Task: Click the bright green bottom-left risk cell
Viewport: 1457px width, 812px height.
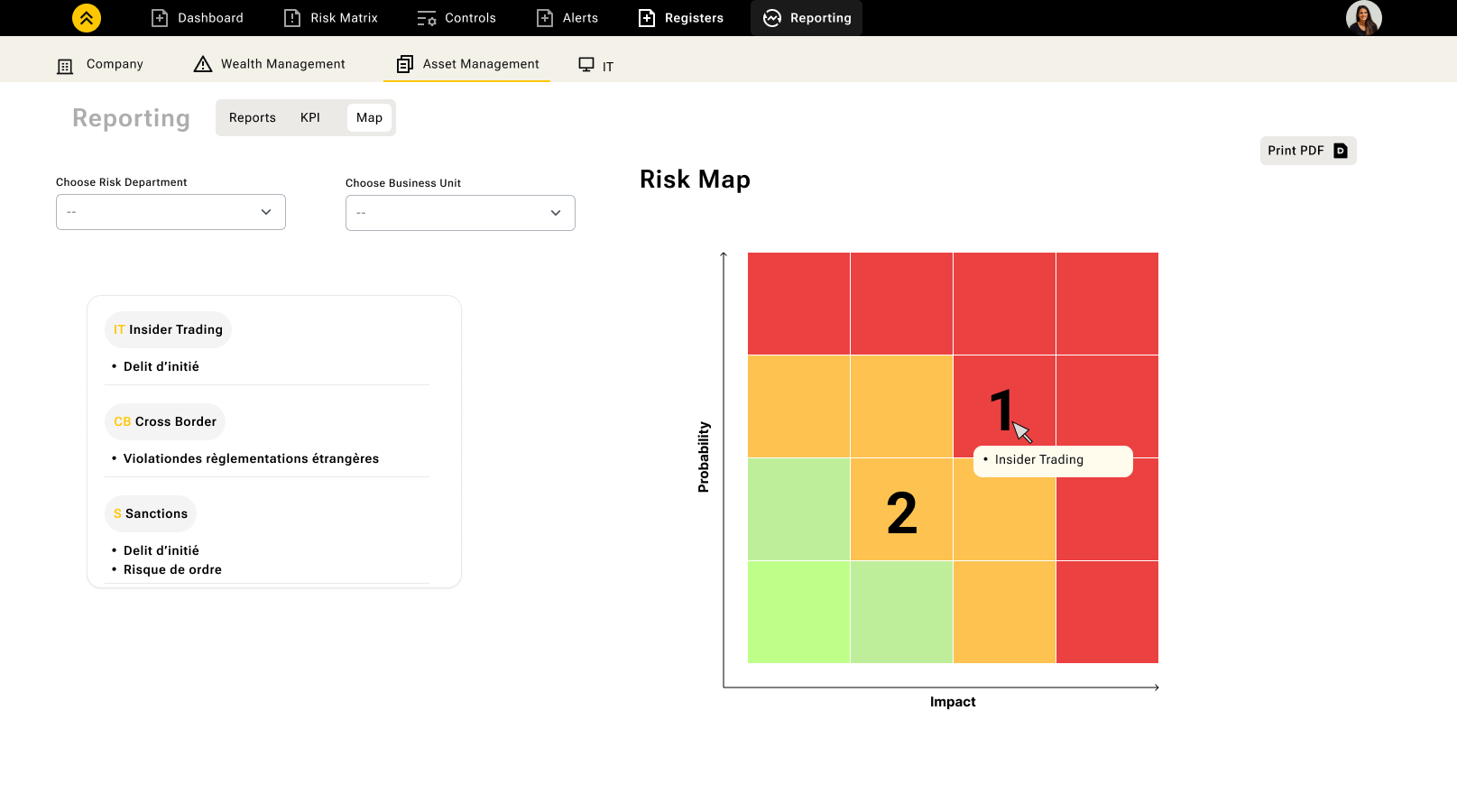Action: pyautogui.click(x=798, y=612)
